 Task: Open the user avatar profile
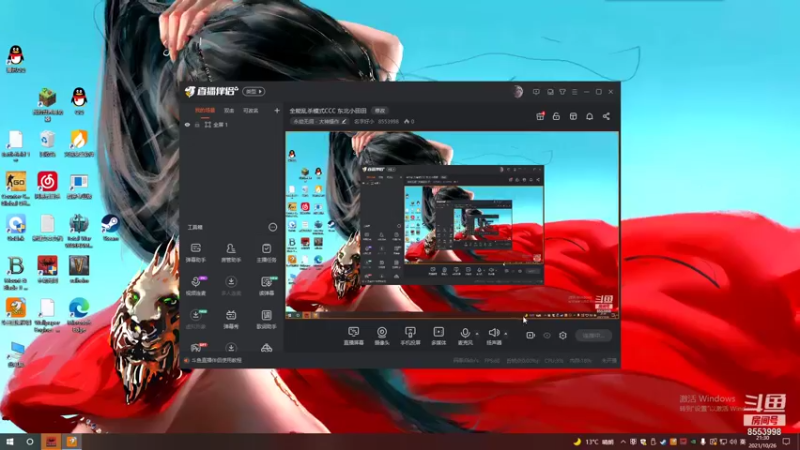point(518,92)
